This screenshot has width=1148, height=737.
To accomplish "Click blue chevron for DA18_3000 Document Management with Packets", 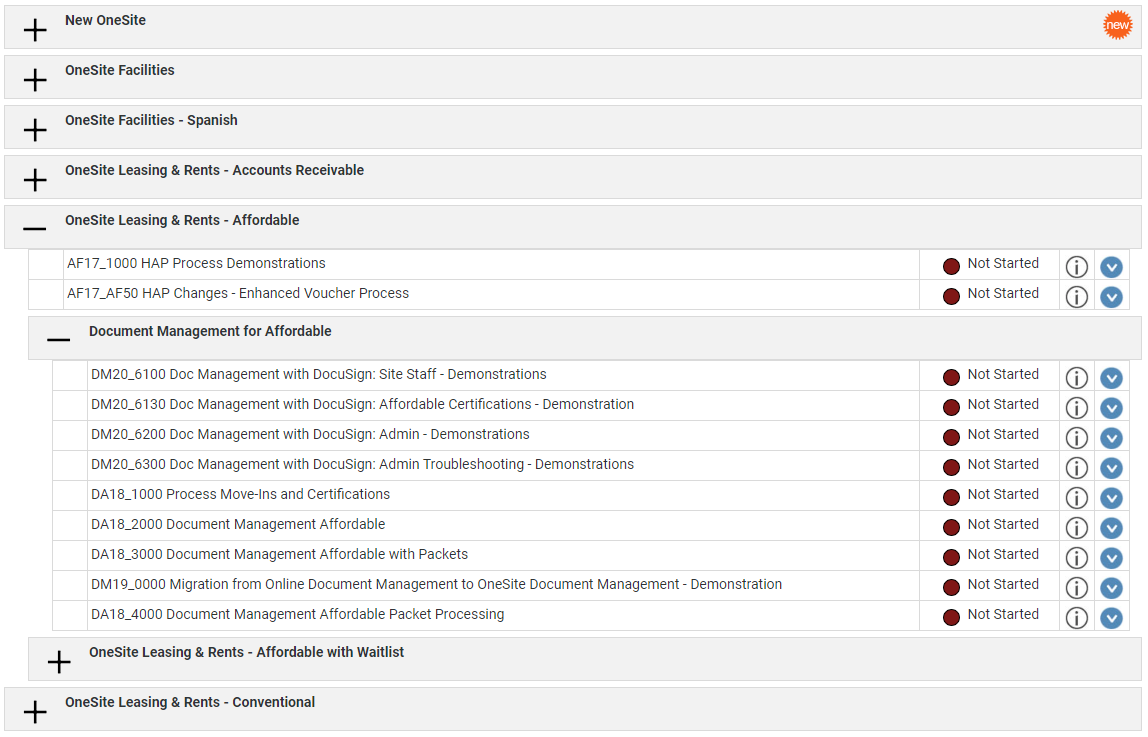I will tap(1111, 558).
